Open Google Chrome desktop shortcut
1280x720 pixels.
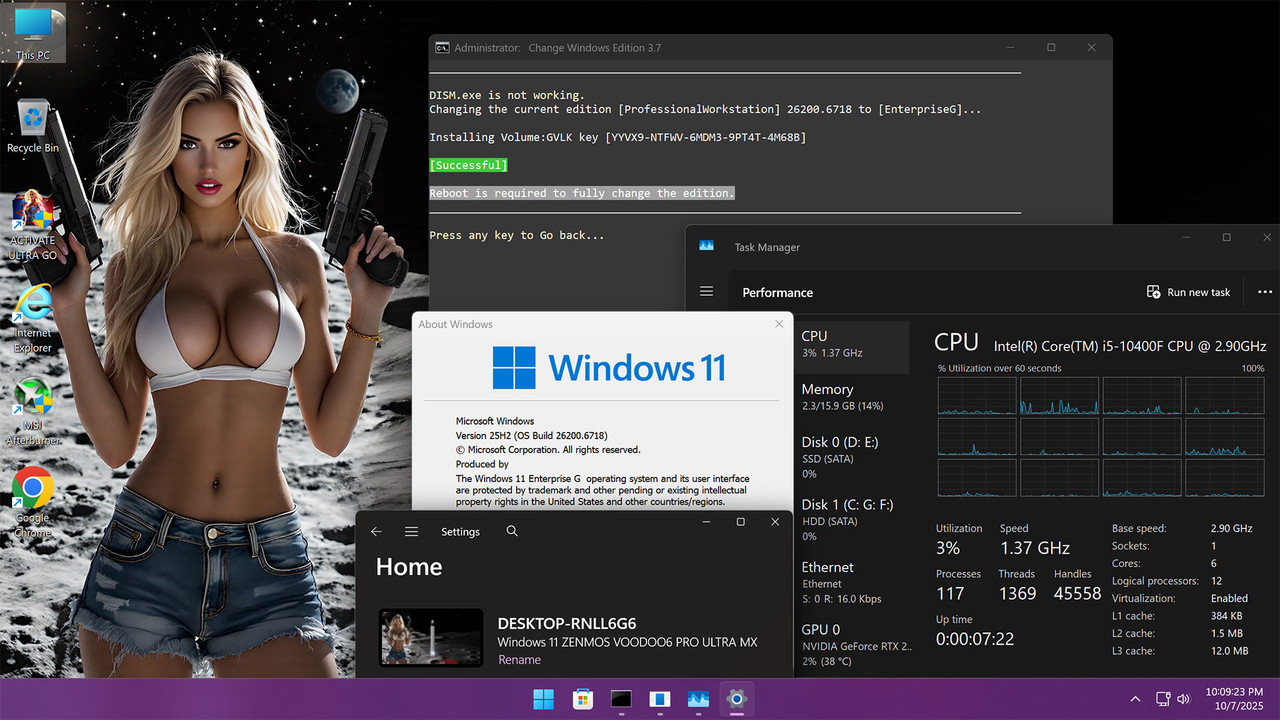[x=33, y=502]
